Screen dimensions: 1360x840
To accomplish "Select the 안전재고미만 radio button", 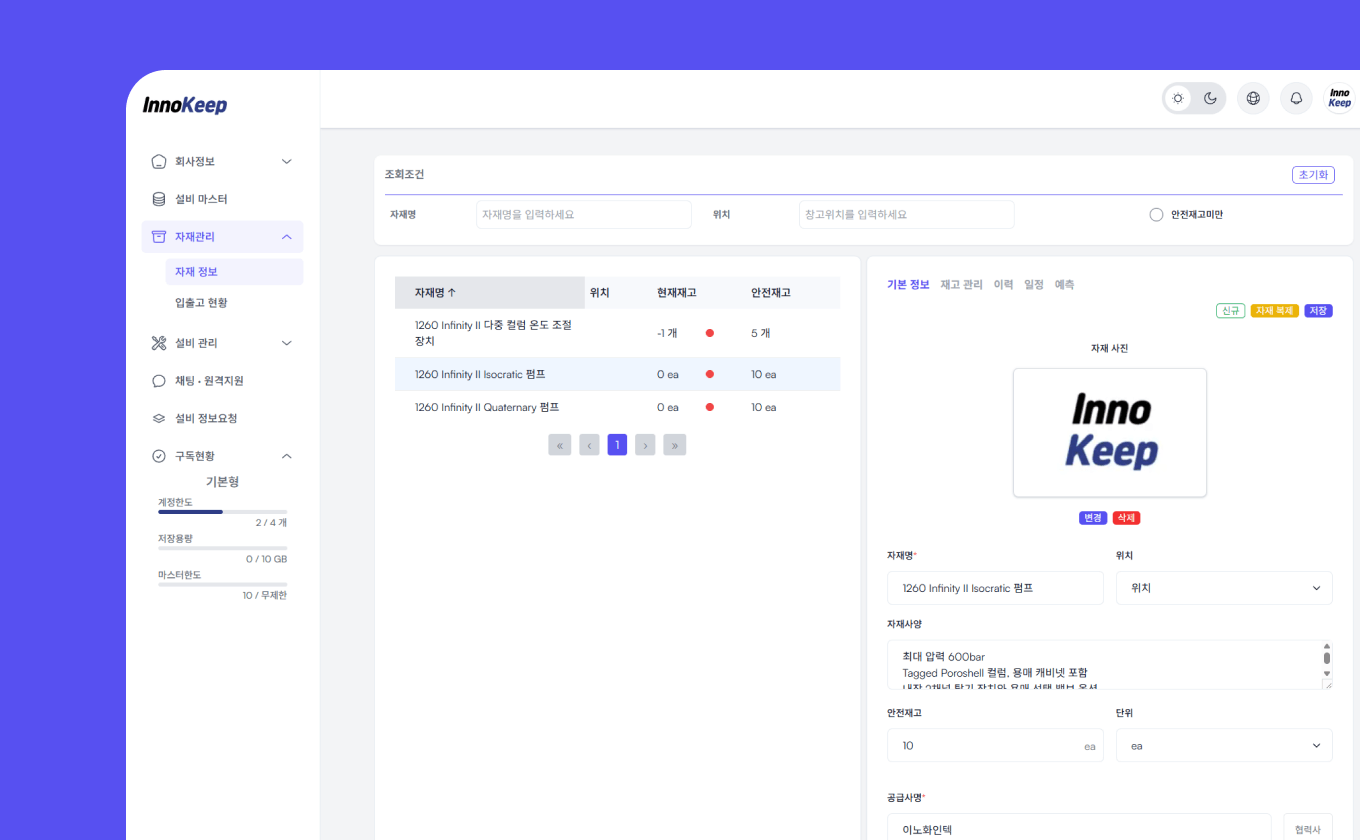I will click(x=1156, y=214).
